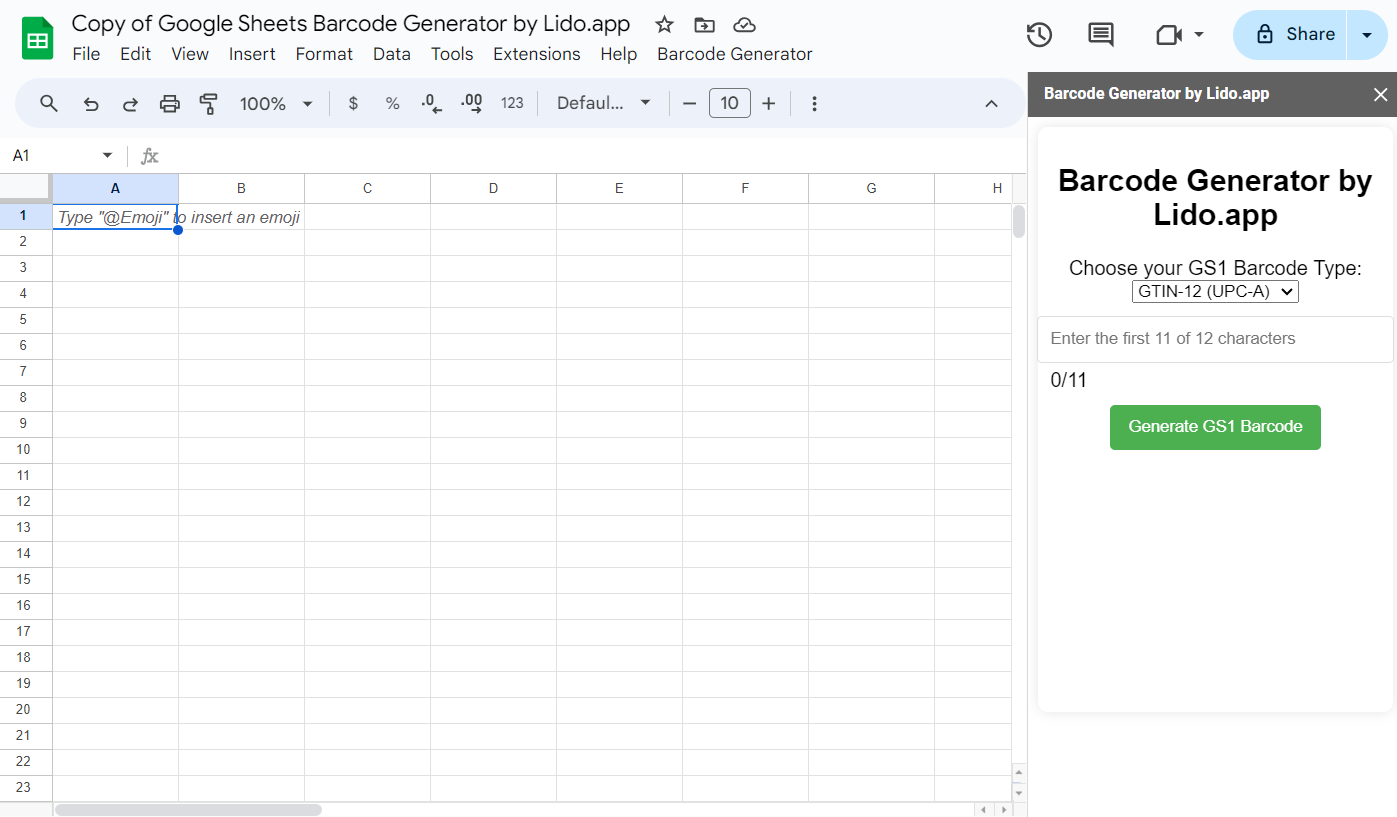Open Meet camera dropdown arrow
Screen dimensions: 1397x817
1198,35
